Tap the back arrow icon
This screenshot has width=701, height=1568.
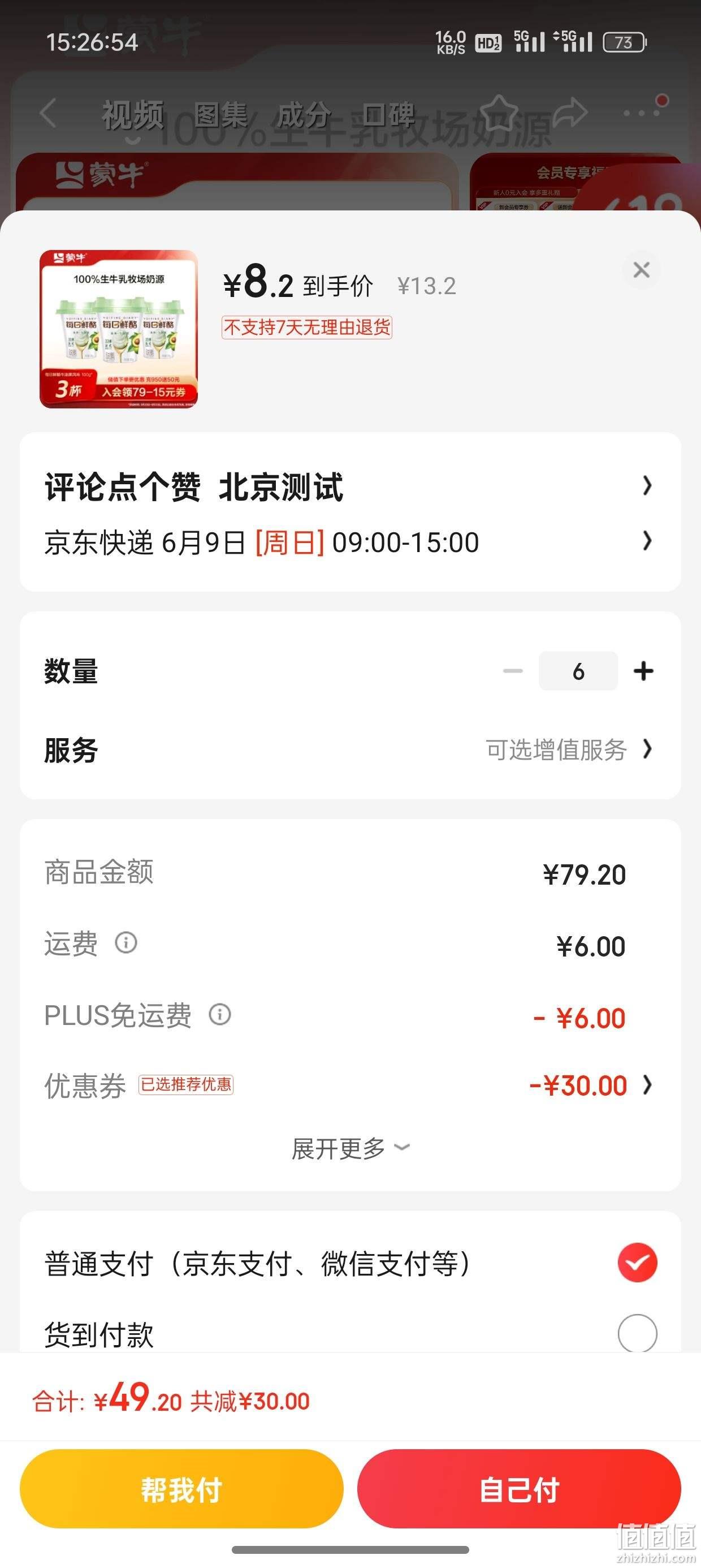(48, 113)
